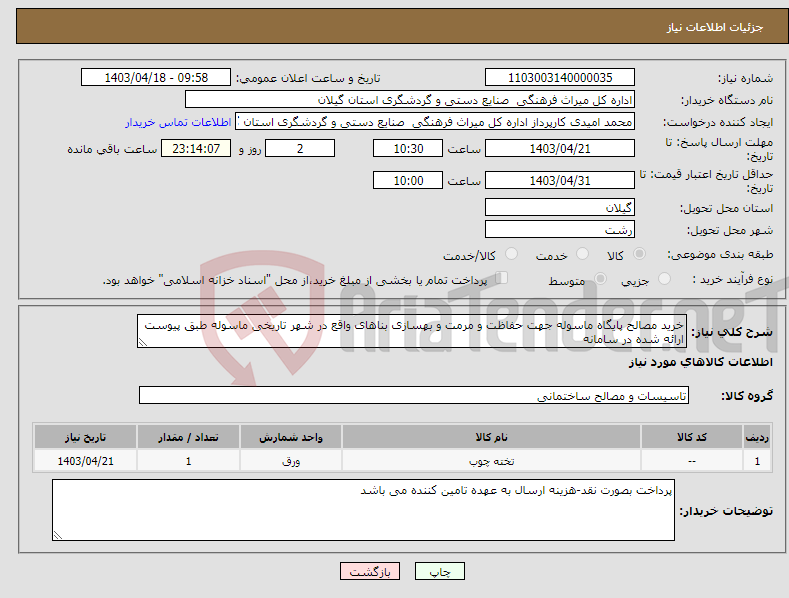This screenshot has width=789, height=598.
Task: Click the remaining time field 23:14:07
Action: [x=196, y=148]
